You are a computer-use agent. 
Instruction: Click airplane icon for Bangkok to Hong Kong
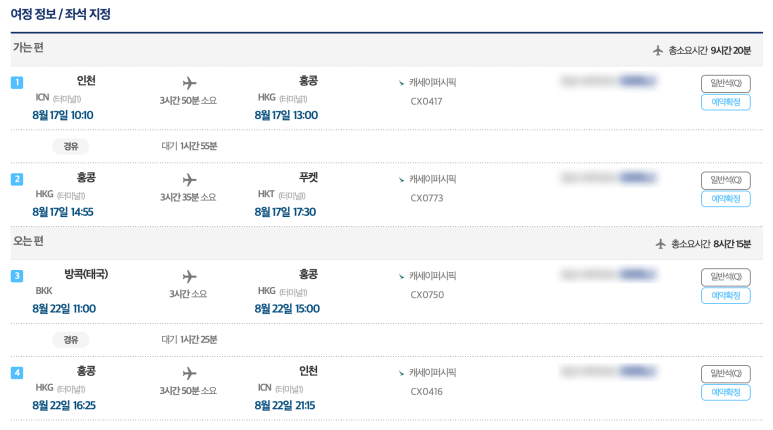click(189, 276)
